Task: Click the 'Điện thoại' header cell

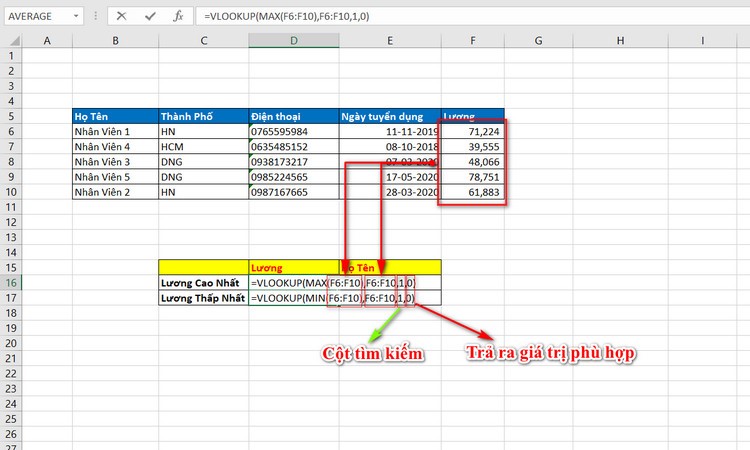Action: pyautogui.click(x=294, y=116)
